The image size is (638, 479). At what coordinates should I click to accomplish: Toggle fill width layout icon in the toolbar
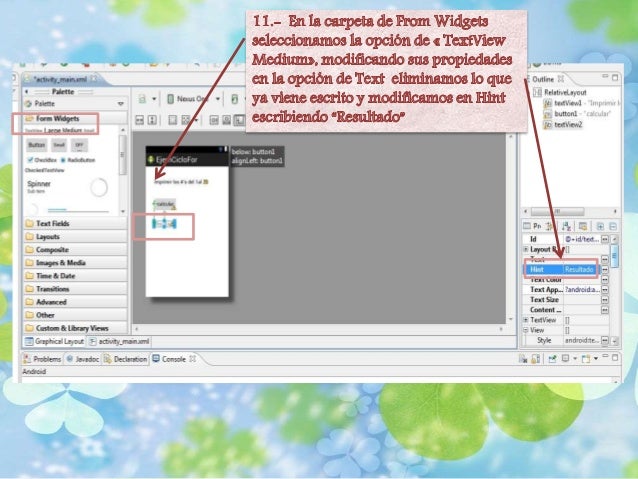140,120
